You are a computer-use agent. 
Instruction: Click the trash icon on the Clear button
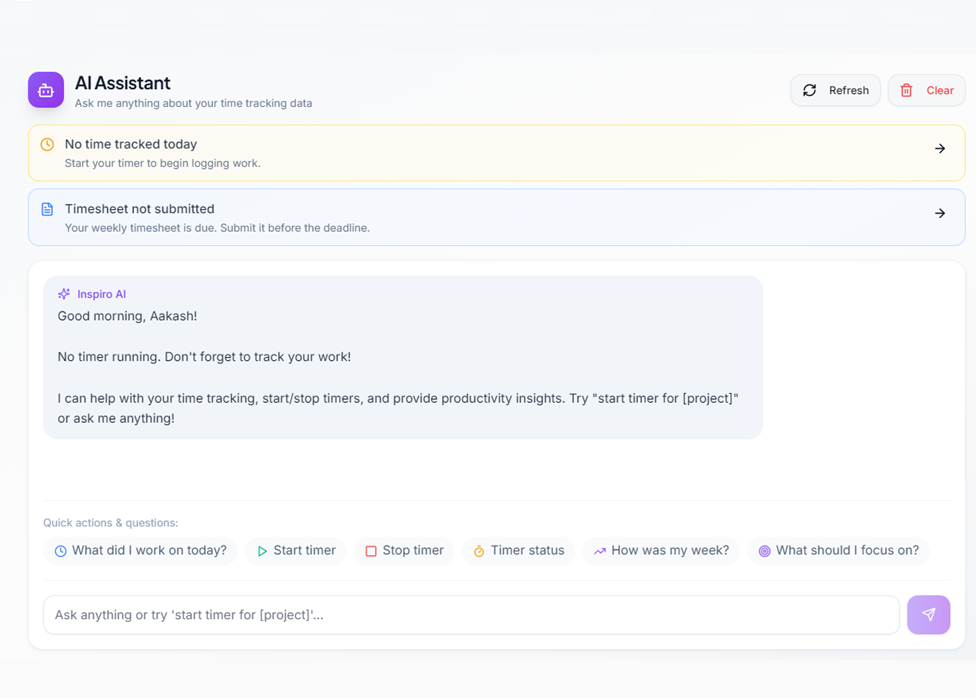907,90
